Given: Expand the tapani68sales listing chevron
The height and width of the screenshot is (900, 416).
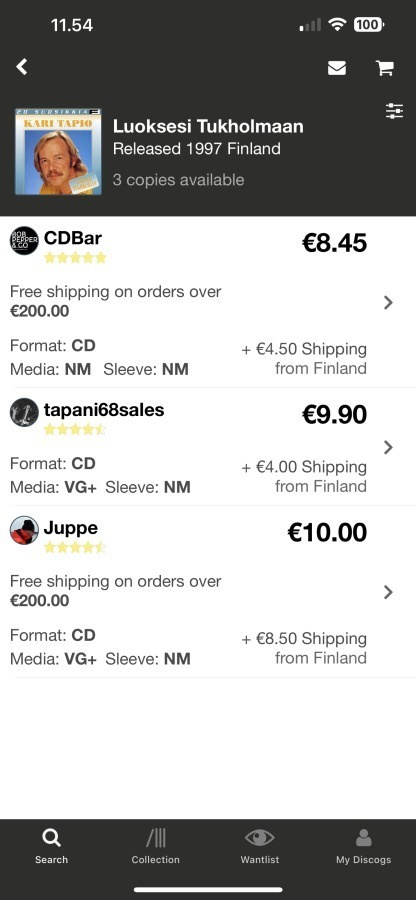Looking at the screenshot, I should click(x=388, y=447).
